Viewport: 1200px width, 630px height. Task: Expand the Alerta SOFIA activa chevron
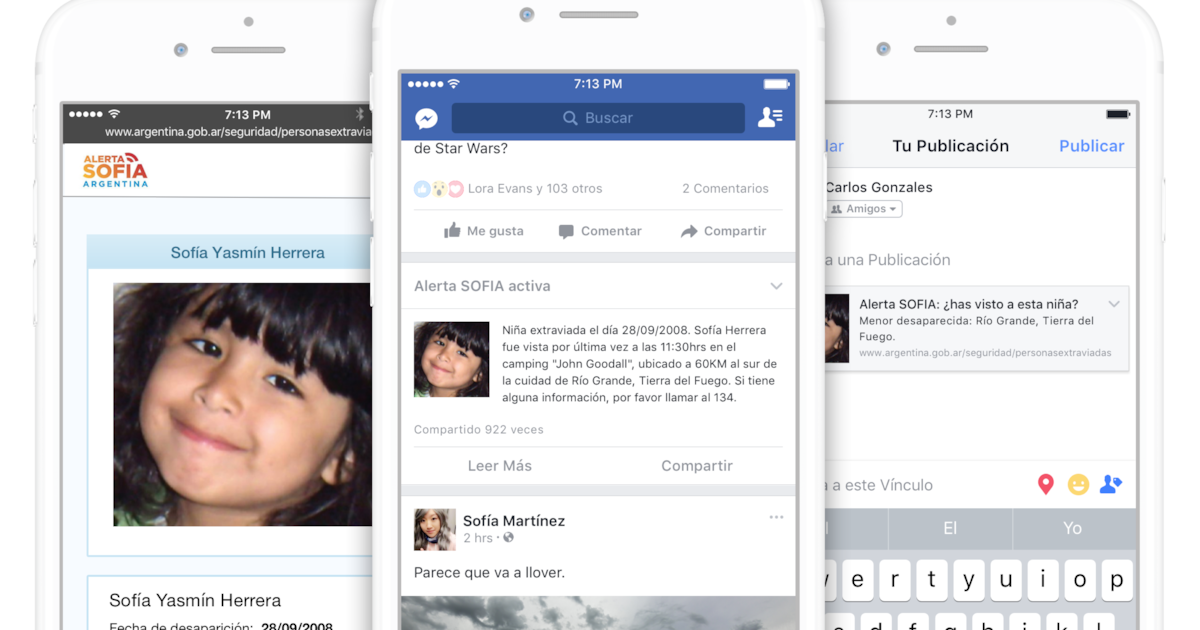[x=776, y=286]
